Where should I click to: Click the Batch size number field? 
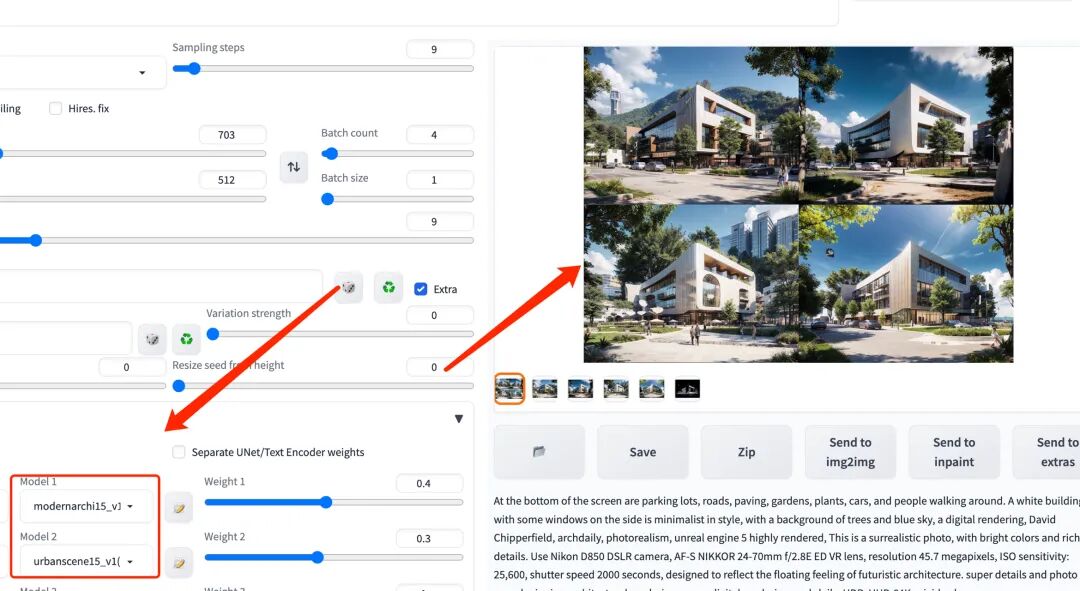tap(440, 180)
